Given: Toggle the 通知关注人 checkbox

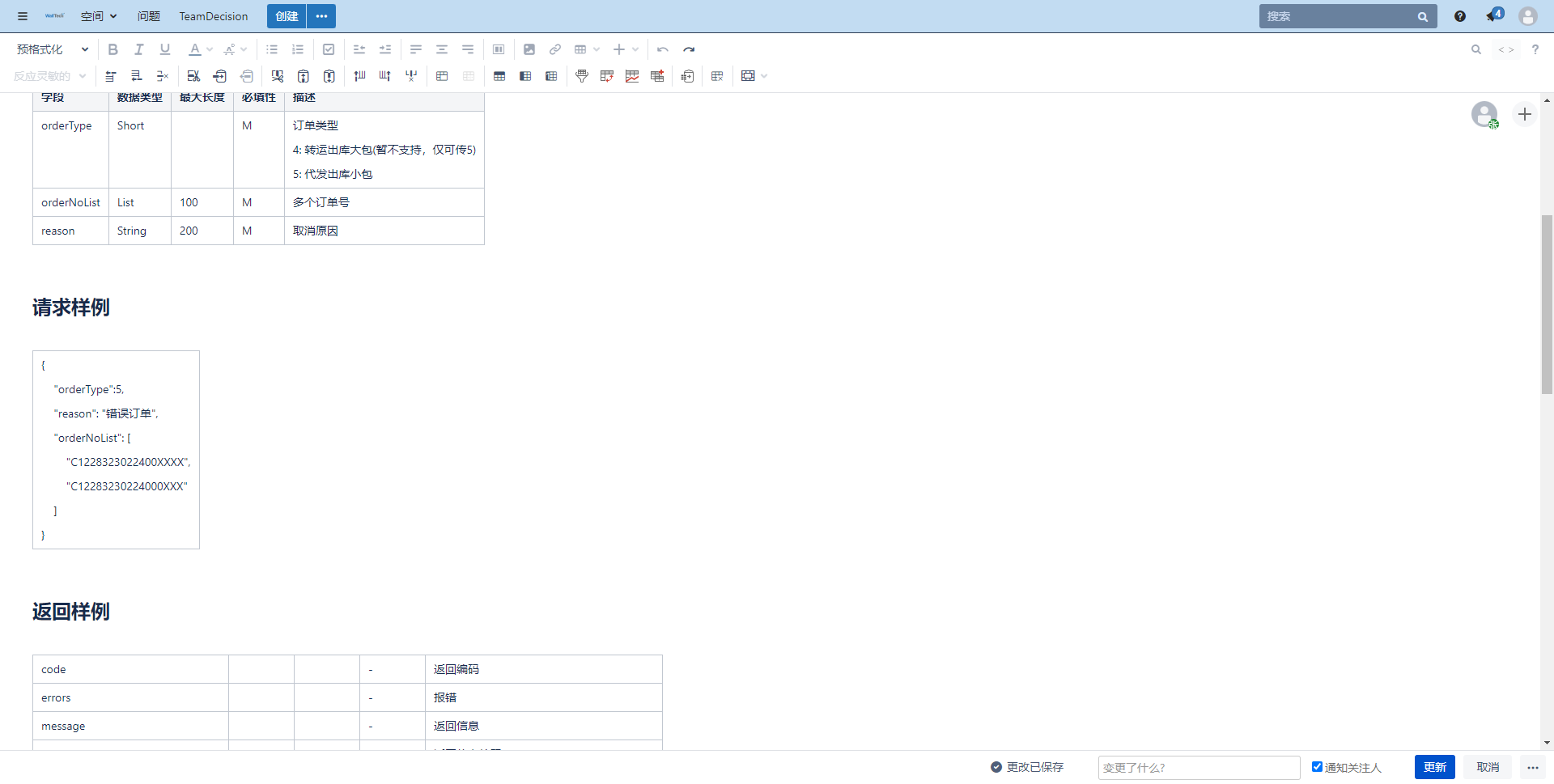Looking at the screenshot, I should coord(1317,766).
